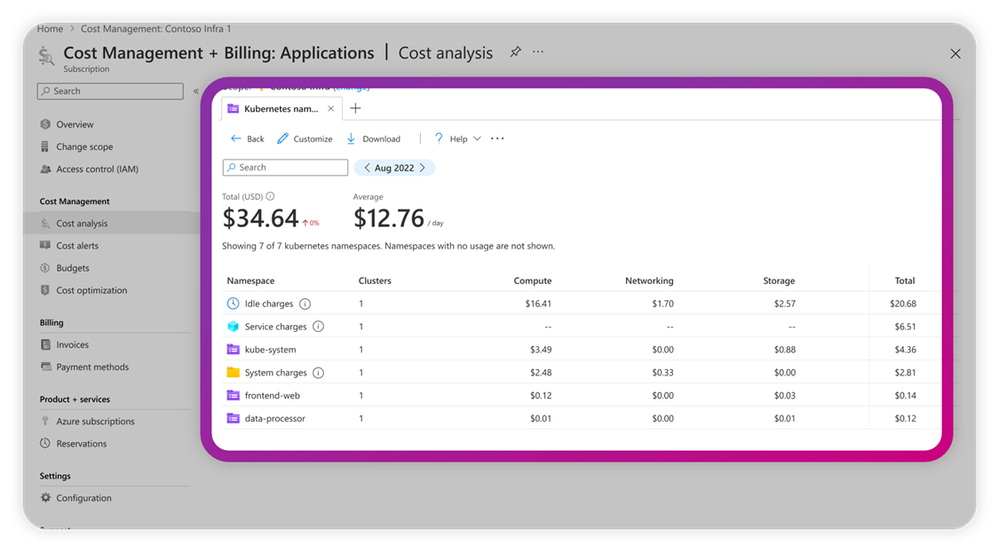Close the Kubernetes namespaces tab
999x552 pixels.
click(x=331, y=108)
